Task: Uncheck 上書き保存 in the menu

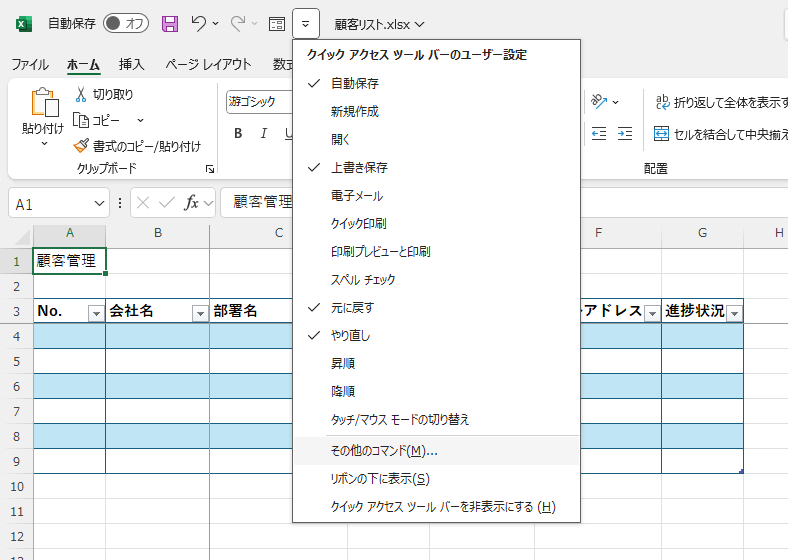Action: pyautogui.click(x=359, y=168)
